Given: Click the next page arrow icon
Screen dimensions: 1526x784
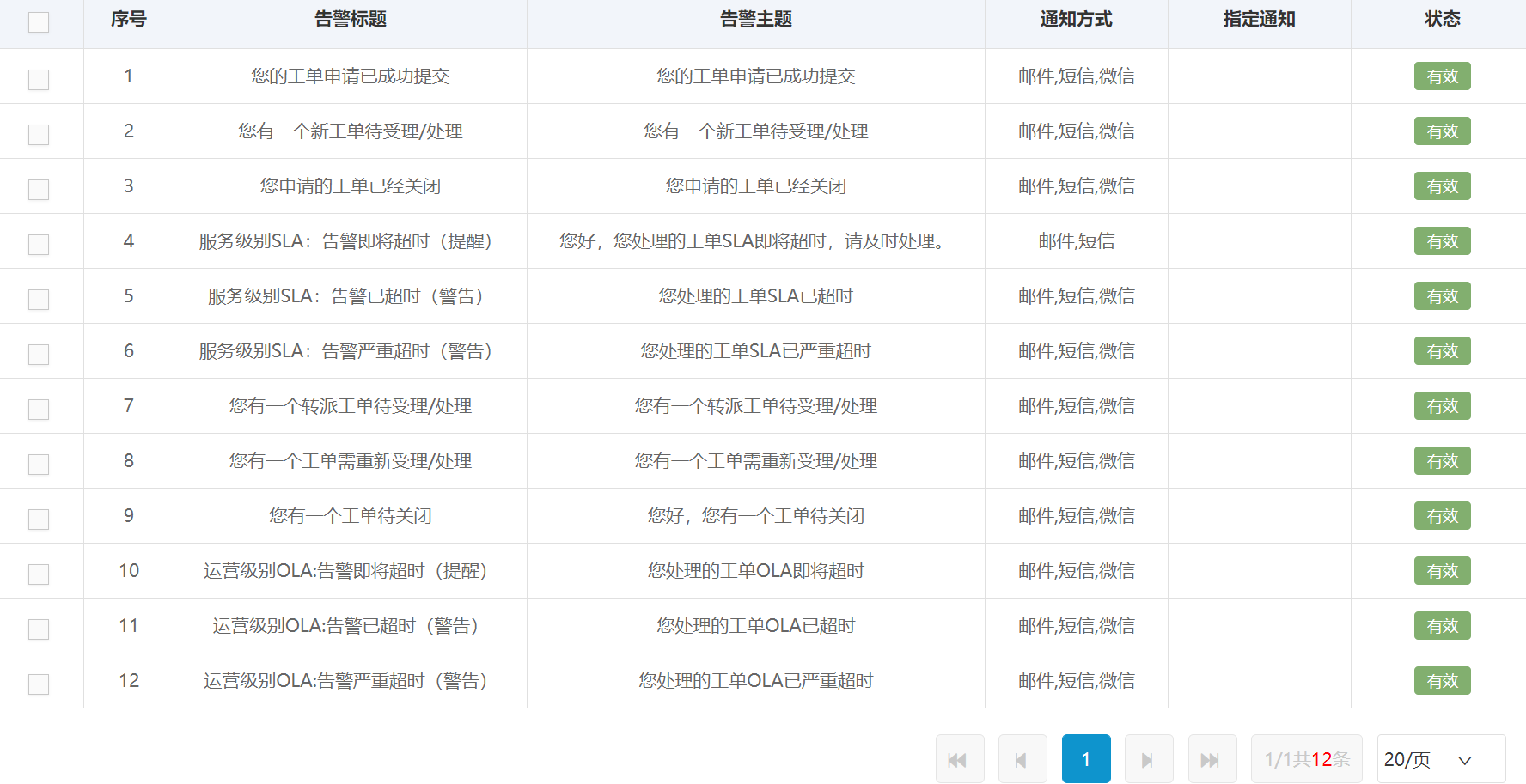Looking at the screenshot, I should [1148, 759].
